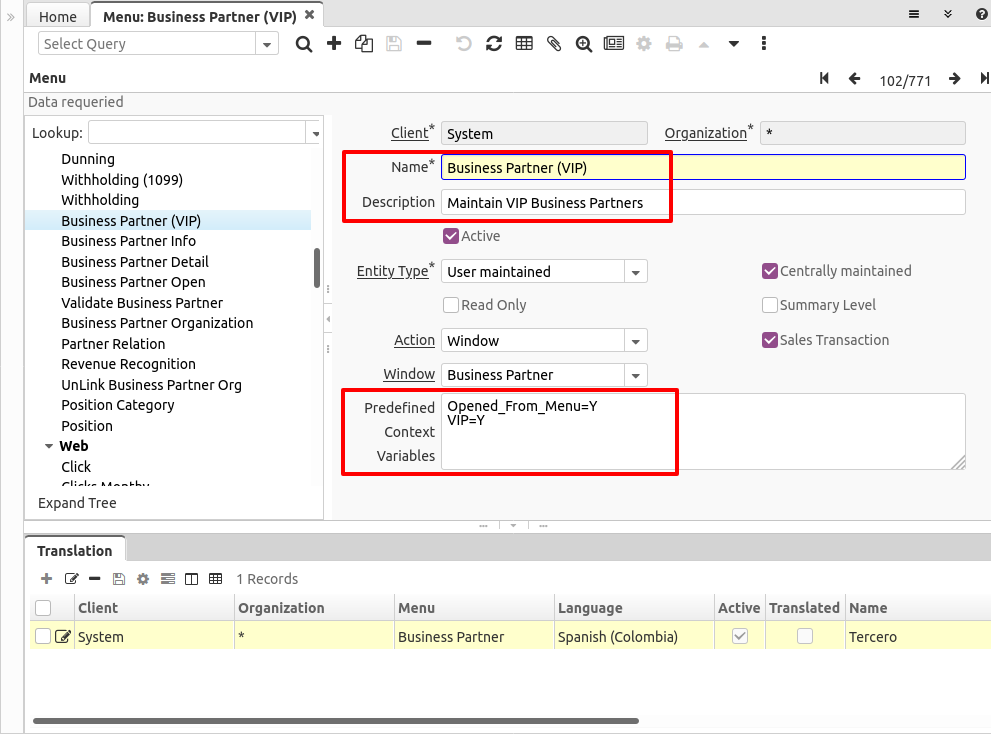
Task: Collapse the Web tree node
Action: [49, 447]
